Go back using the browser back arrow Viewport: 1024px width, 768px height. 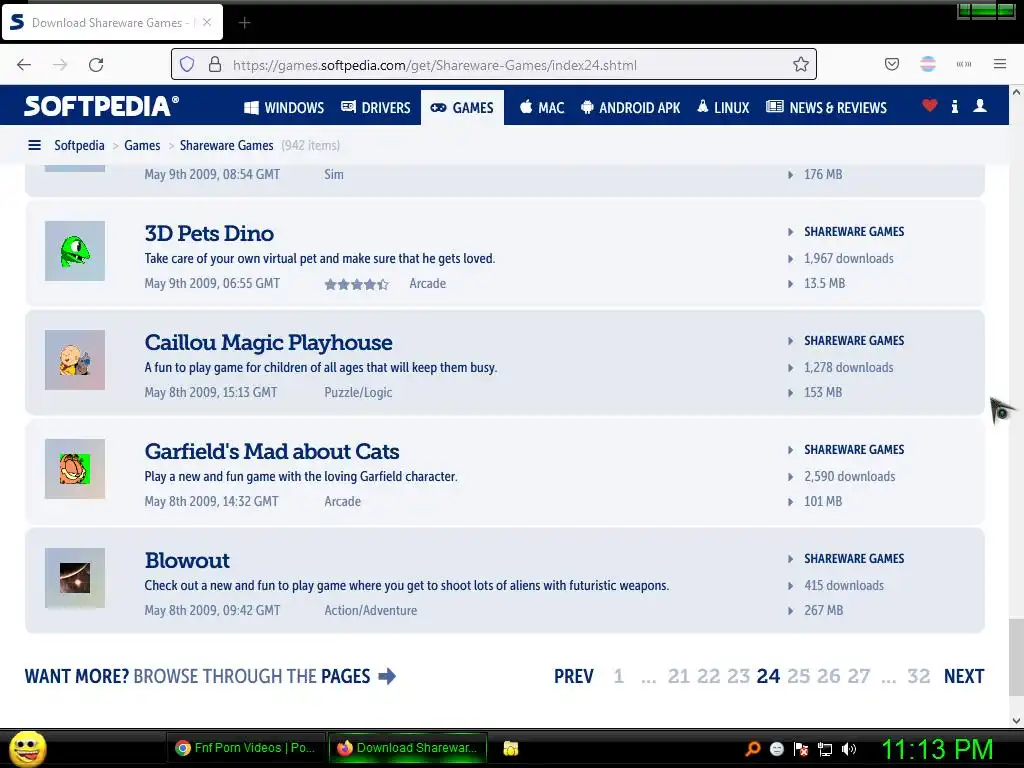(x=24, y=65)
